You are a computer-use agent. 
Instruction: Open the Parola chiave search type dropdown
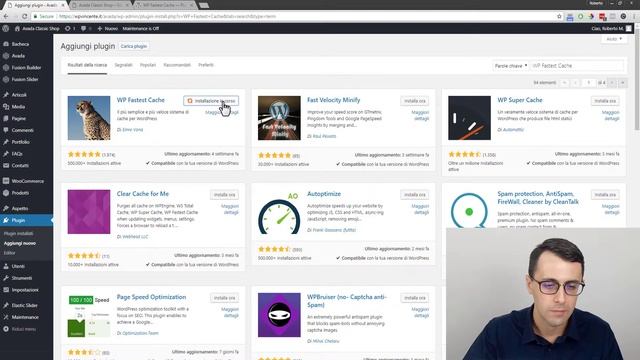pyautogui.click(x=511, y=66)
